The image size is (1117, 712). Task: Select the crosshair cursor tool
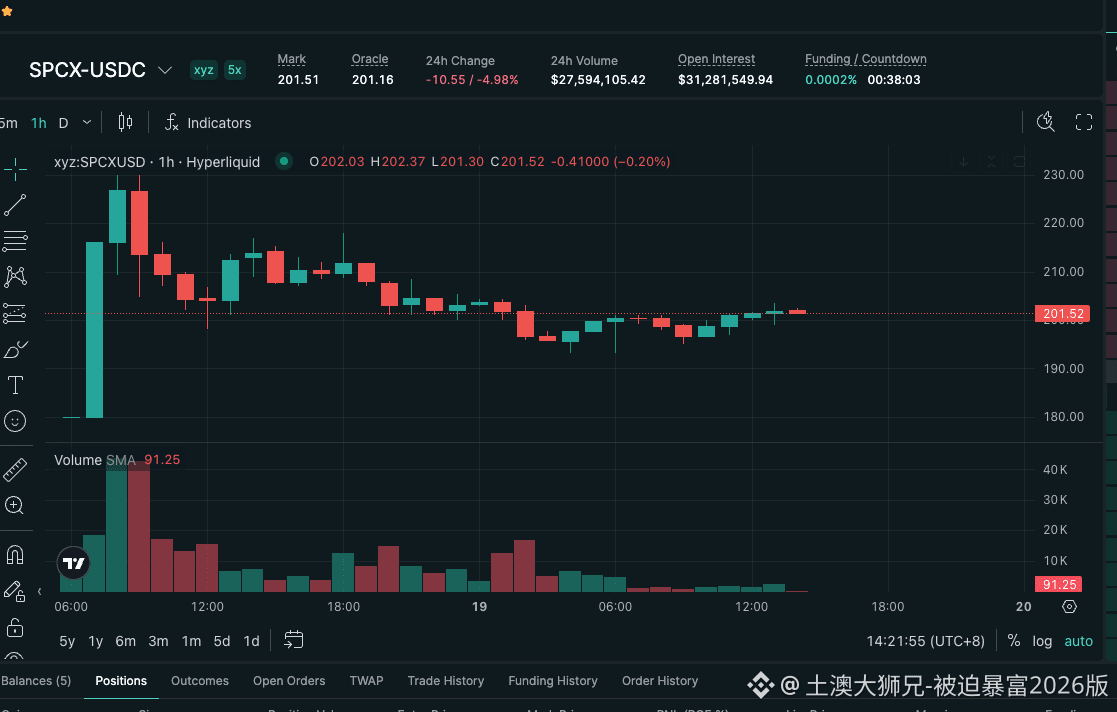click(x=15, y=169)
